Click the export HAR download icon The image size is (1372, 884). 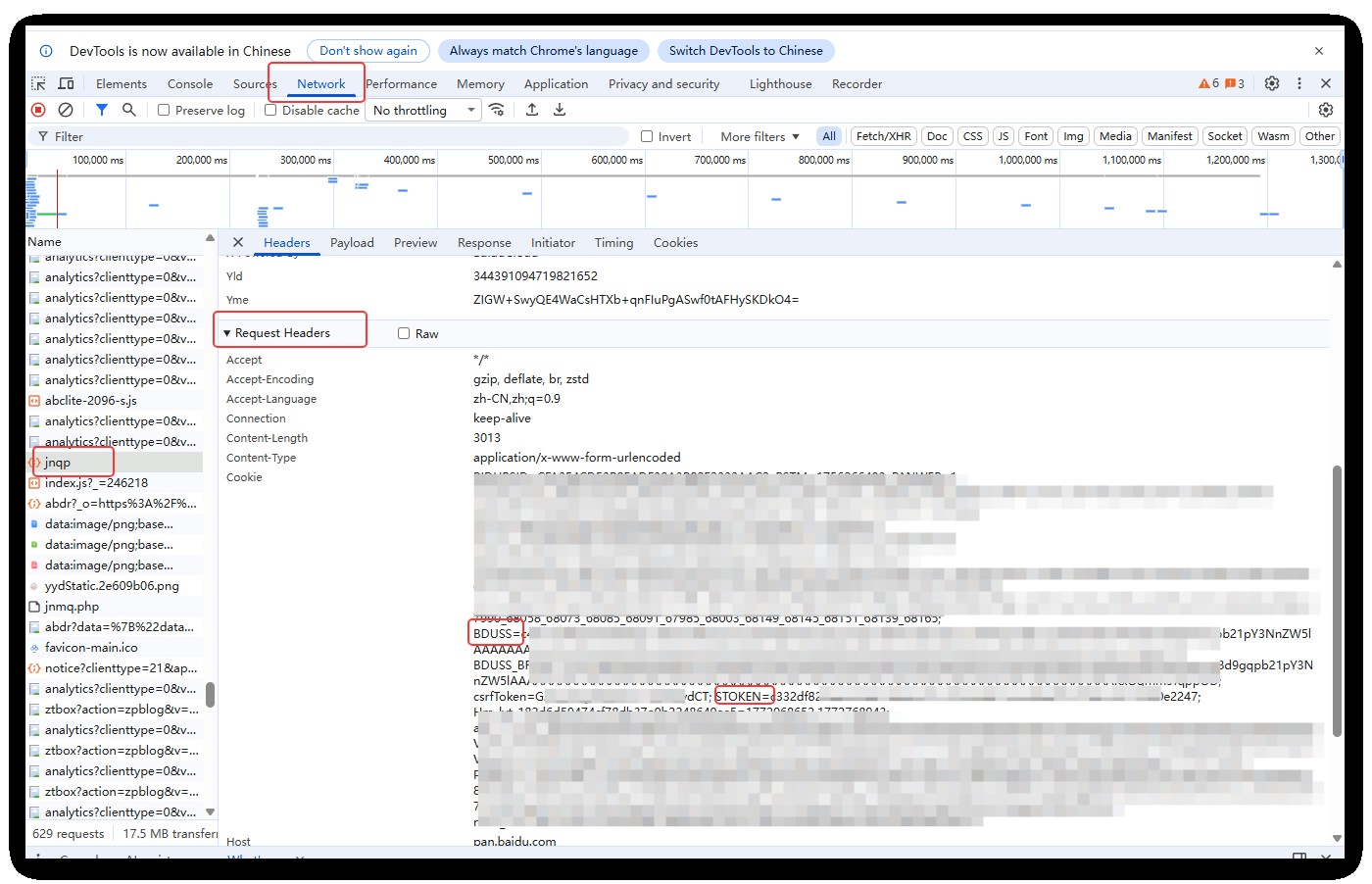click(560, 110)
